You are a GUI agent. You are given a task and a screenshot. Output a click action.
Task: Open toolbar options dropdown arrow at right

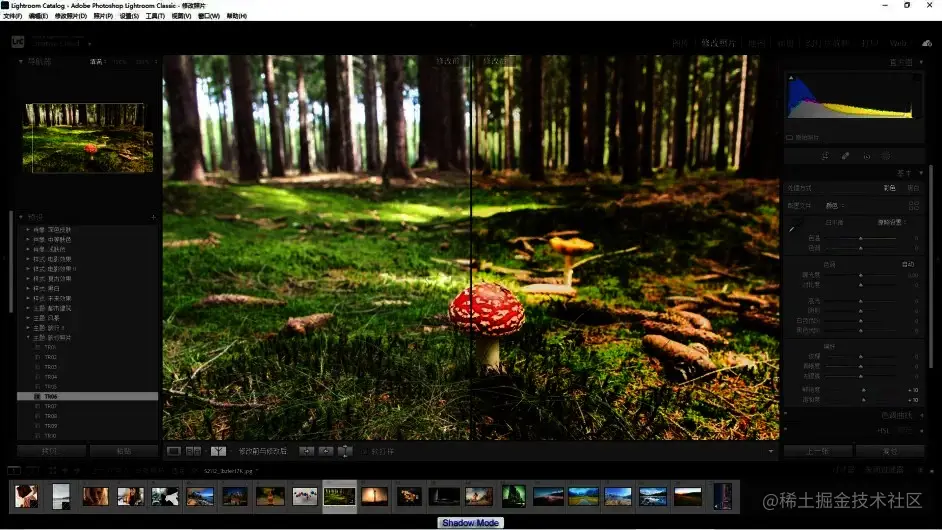click(771, 451)
